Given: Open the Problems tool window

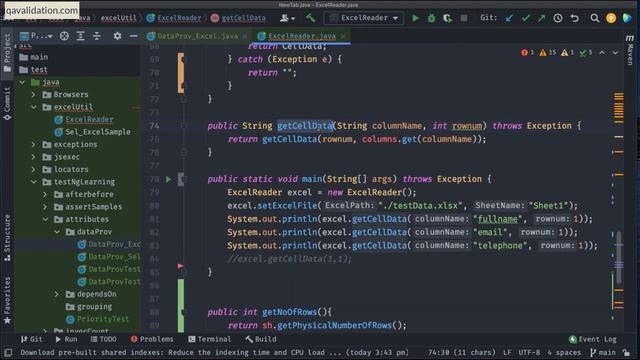Looking at the screenshot, I should tap(152, 339).
